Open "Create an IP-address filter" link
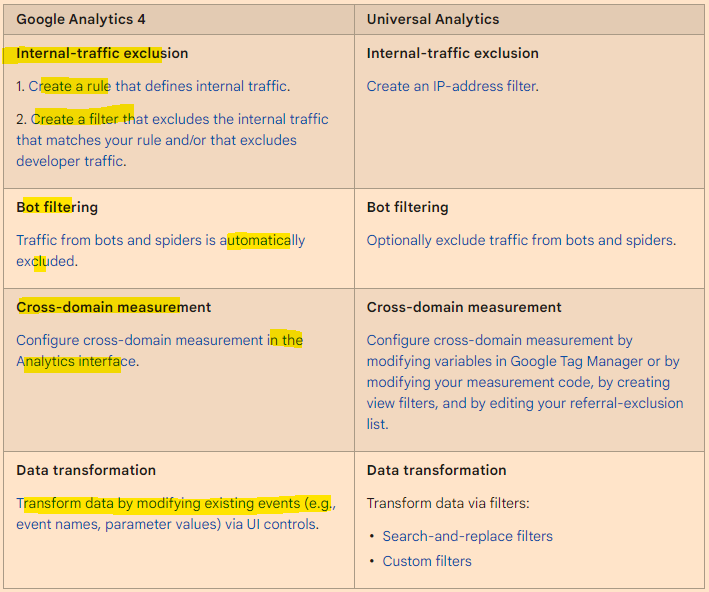This screenshot has height=592, width=709. coord(452,86)
